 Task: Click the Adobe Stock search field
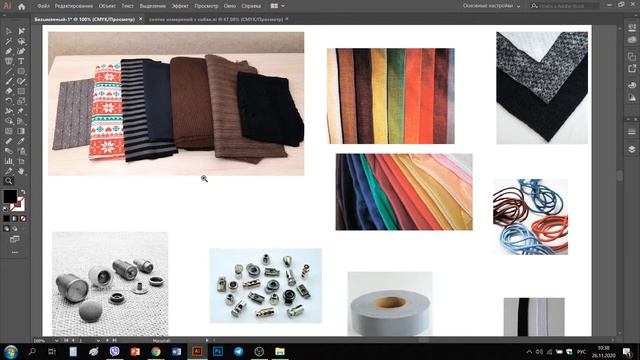[x=565, y=6]
